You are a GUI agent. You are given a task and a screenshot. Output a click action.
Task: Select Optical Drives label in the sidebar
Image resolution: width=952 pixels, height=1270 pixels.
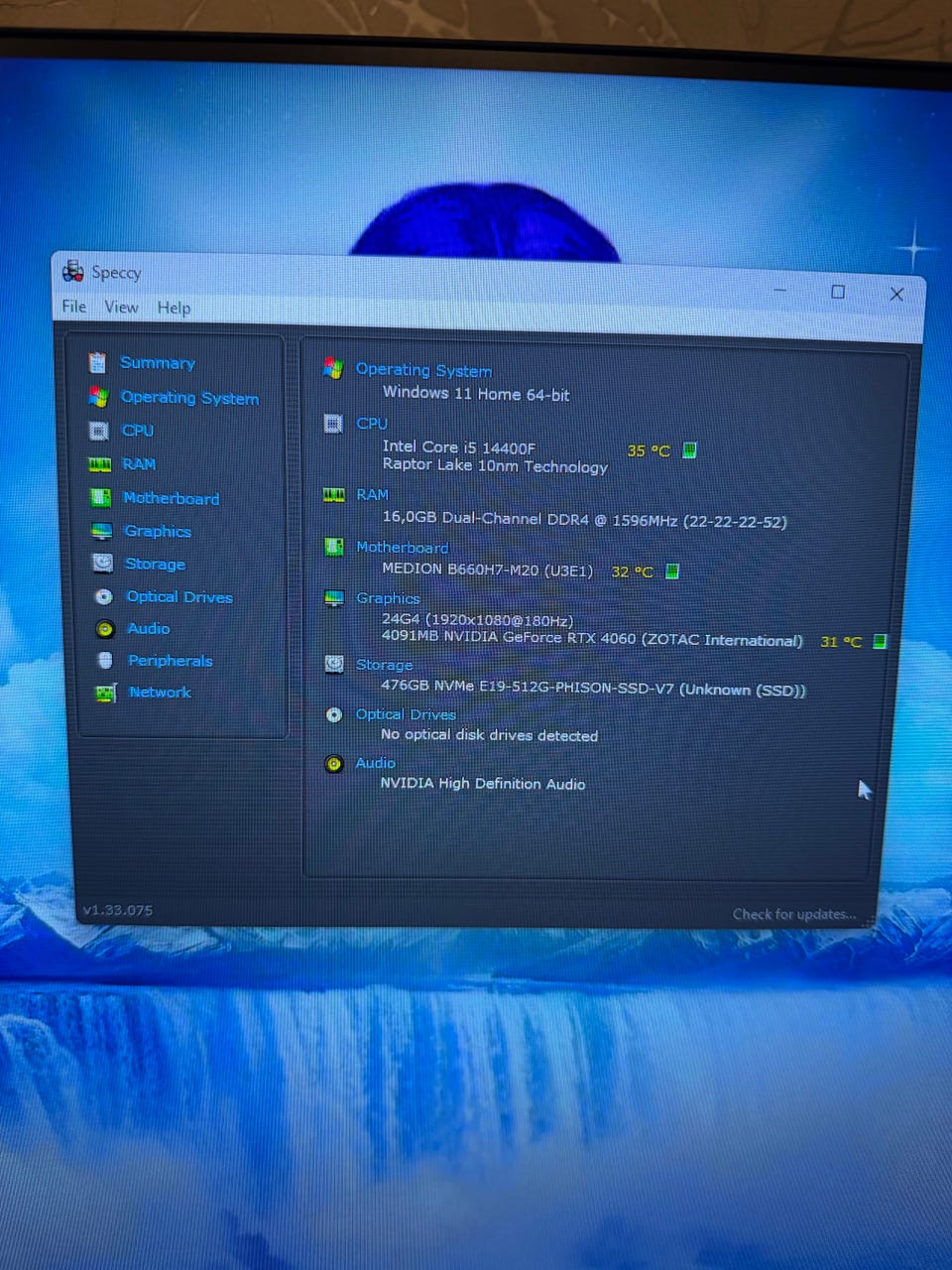point(179,597)
